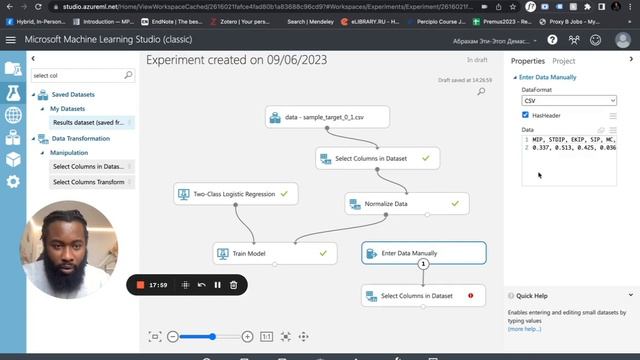The image size is (640, 360).
Task: Open the Web Services globe icon
Action: [13, 116]
